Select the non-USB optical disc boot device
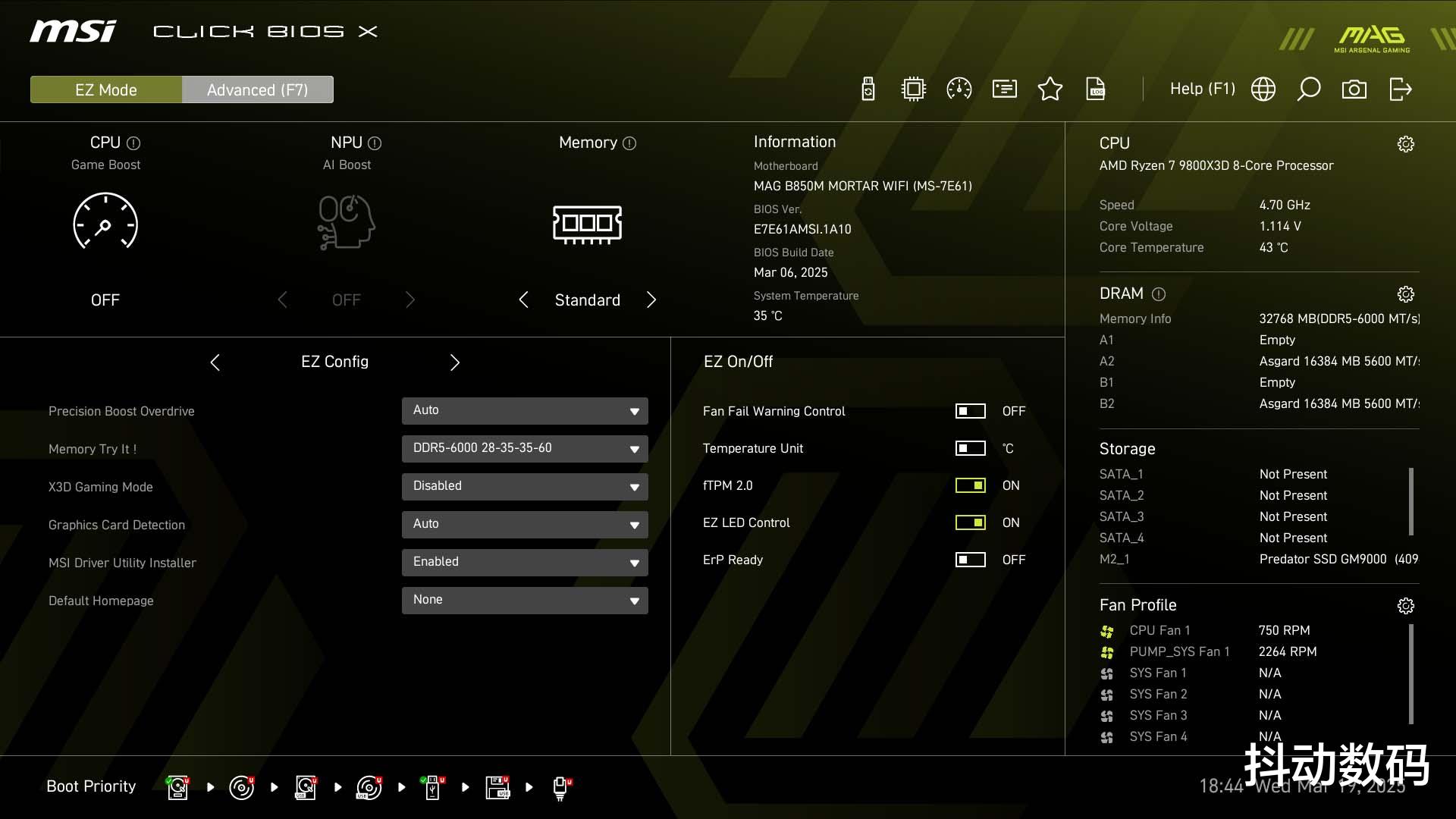The width and height of the screenshot is (1456, 819). (241, 787)
